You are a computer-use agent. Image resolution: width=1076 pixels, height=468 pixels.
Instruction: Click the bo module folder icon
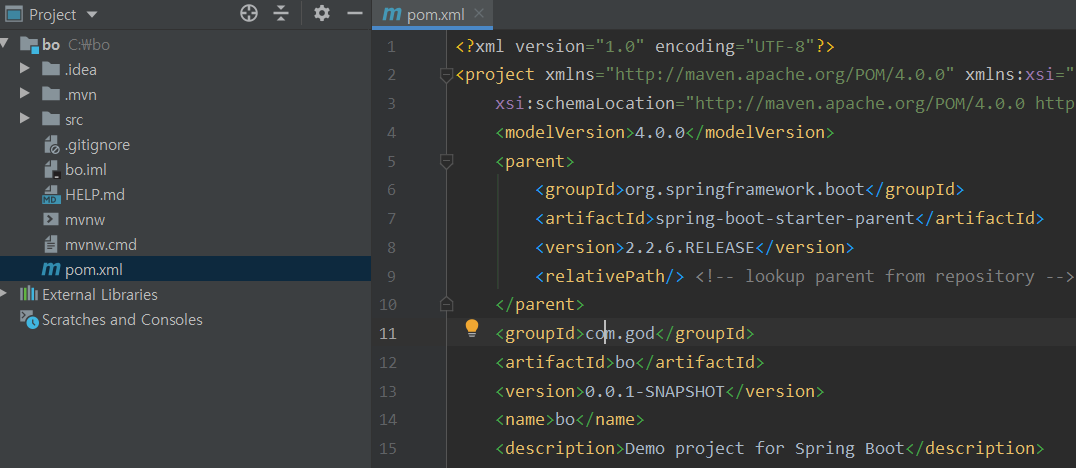pyautogui.click(x=30, y=45)
